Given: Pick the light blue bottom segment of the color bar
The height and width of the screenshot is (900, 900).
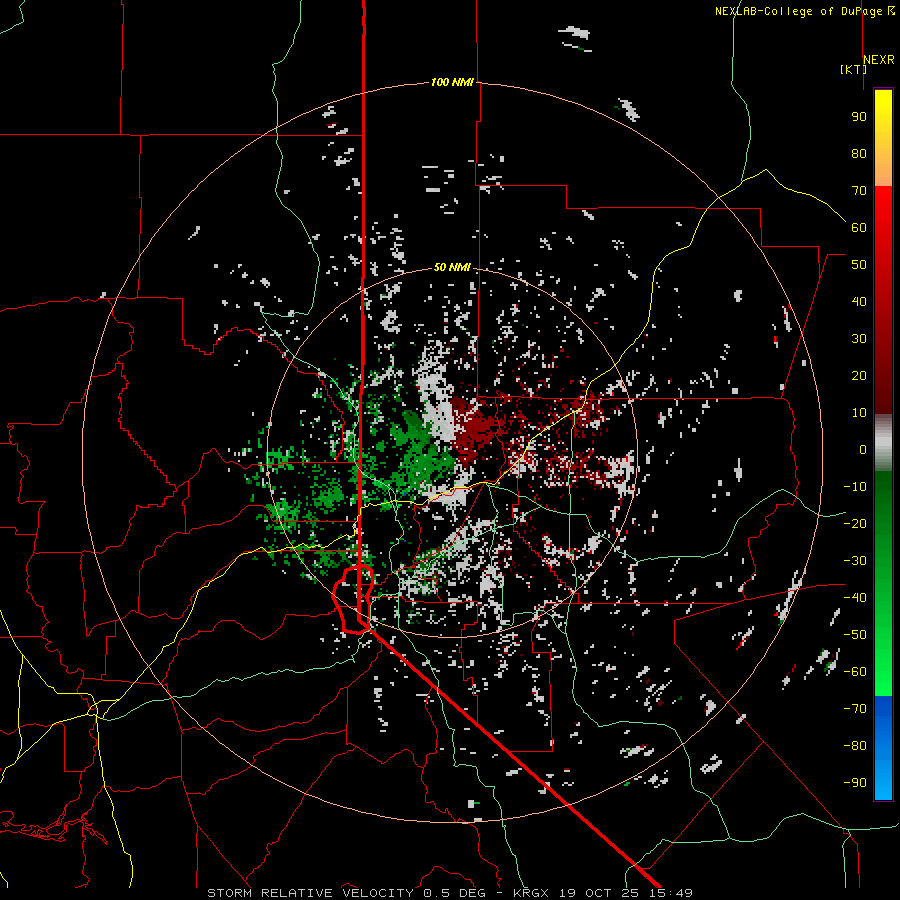Looking at the screenshot, I should (883, 781).
